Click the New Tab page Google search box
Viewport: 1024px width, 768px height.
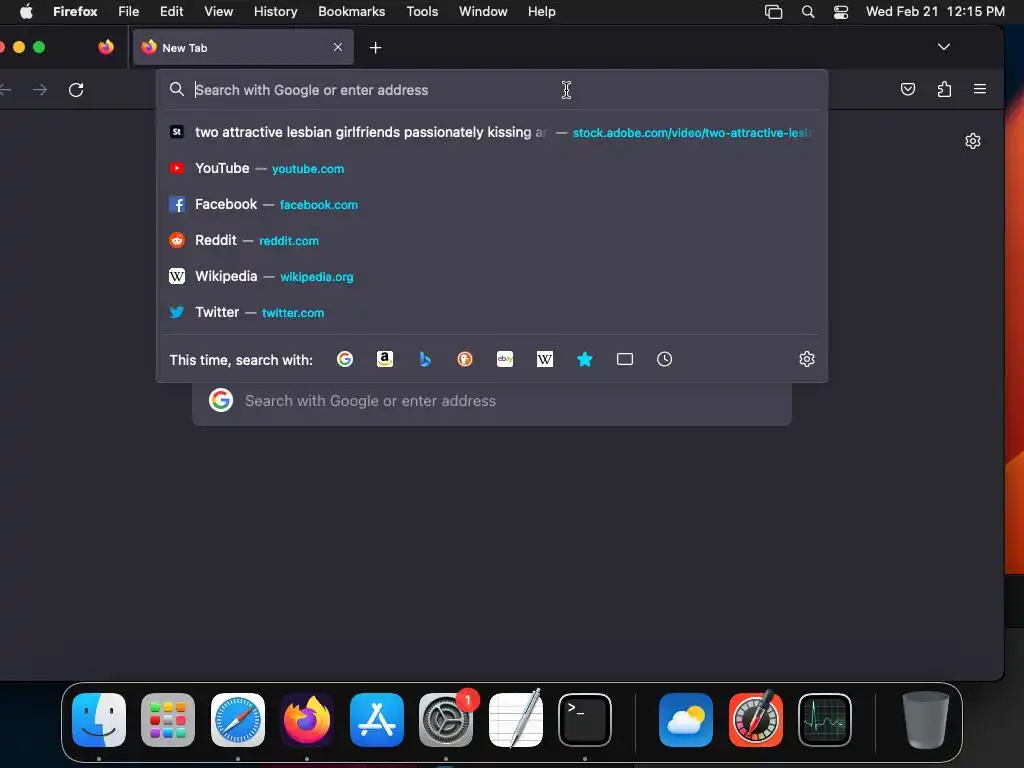[x=492, y=401]
